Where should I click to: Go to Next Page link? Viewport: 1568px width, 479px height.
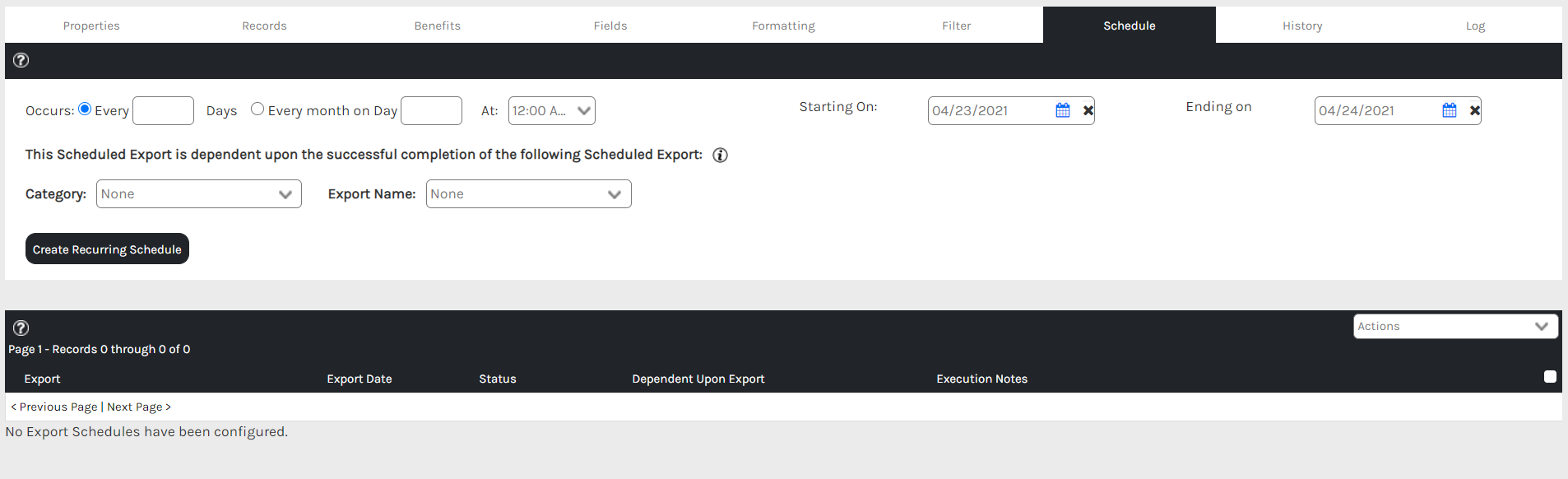click(138, 407)
